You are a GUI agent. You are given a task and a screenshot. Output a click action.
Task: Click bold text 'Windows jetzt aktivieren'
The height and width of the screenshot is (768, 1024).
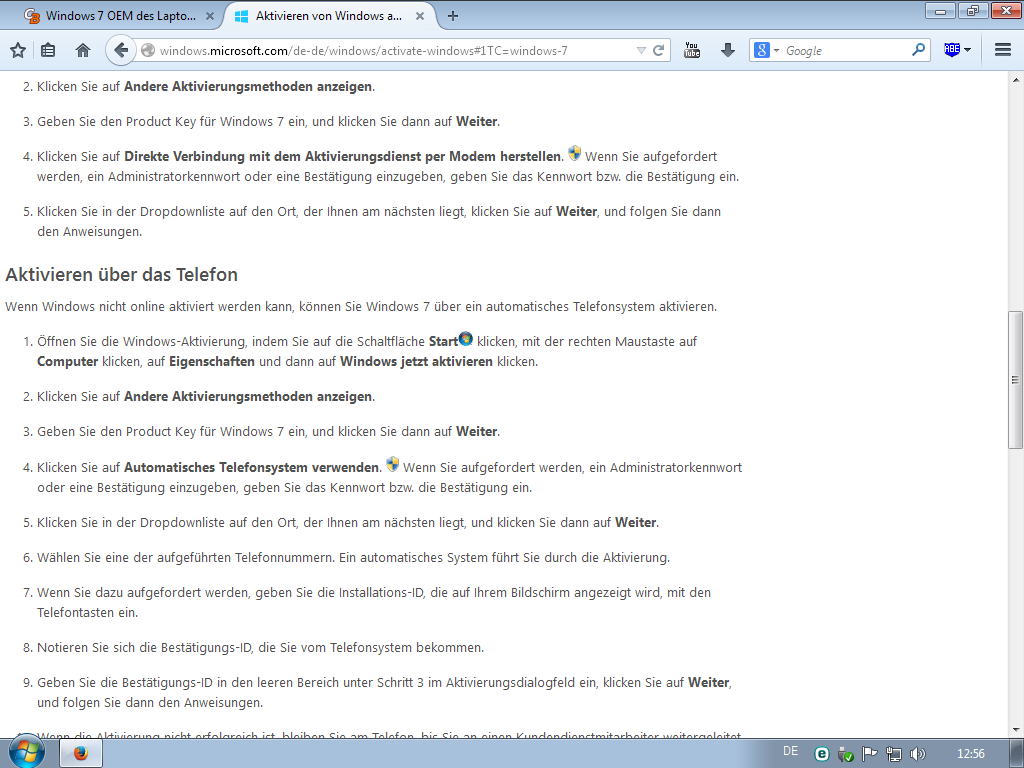coord(417,362)
